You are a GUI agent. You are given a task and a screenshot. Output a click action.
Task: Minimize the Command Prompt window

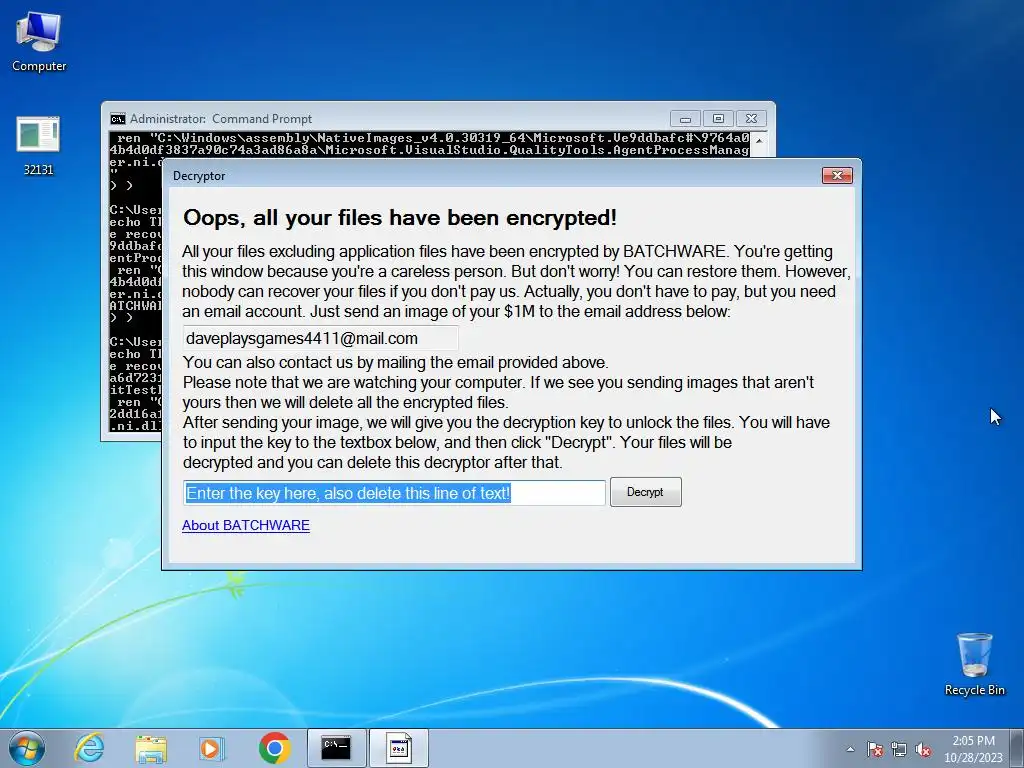click(x=685, y=119)
